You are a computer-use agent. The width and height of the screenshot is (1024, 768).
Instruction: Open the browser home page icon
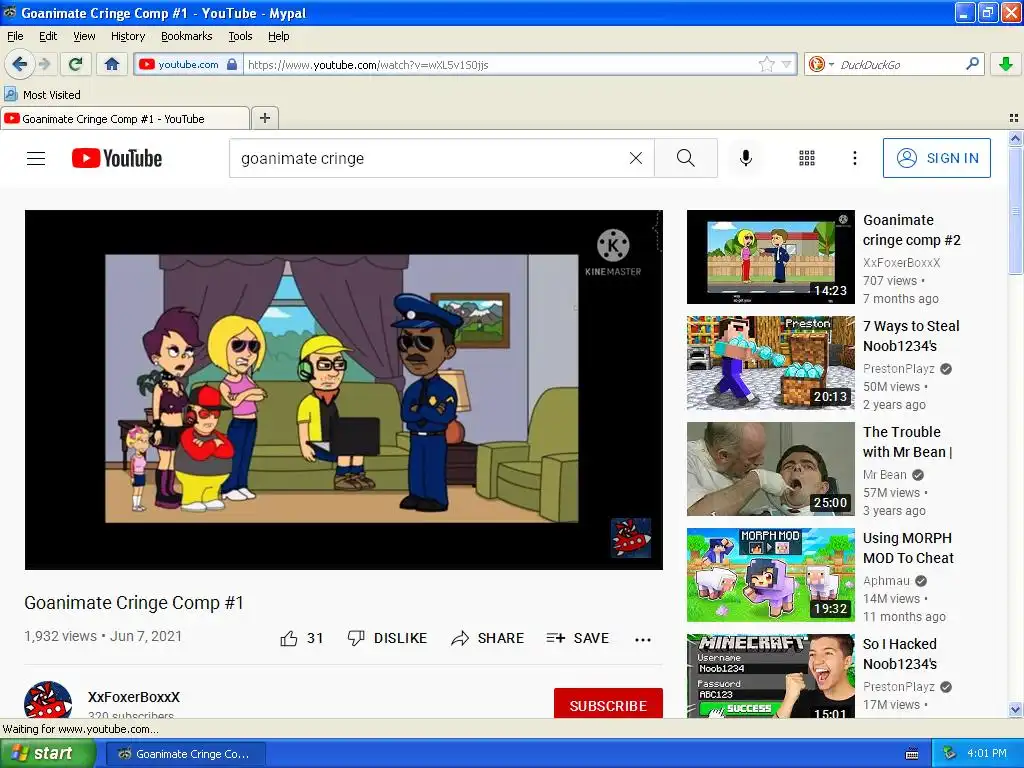tap(112, 64)
